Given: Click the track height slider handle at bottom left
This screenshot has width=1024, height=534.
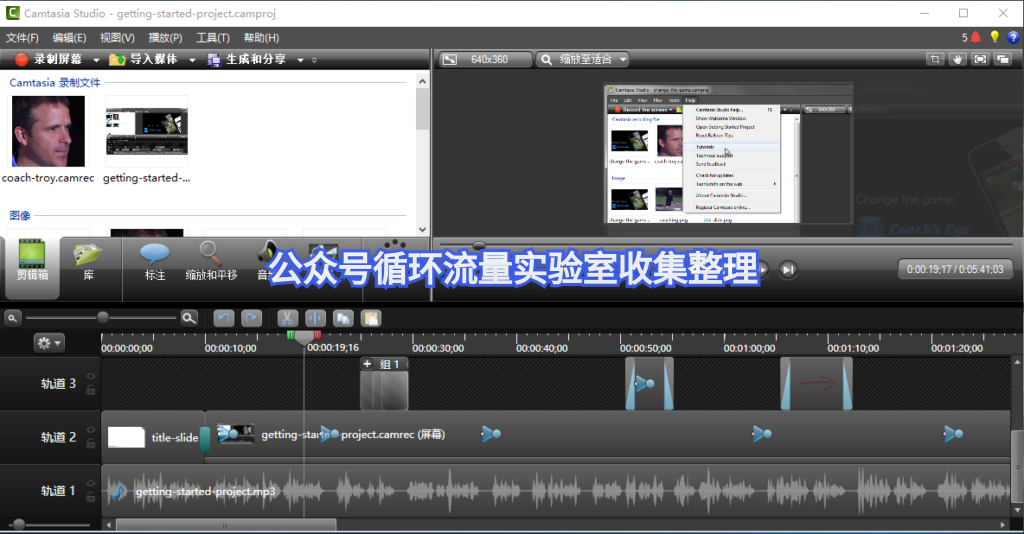Looking at the screenshot, I should click(x=19, y=524).
